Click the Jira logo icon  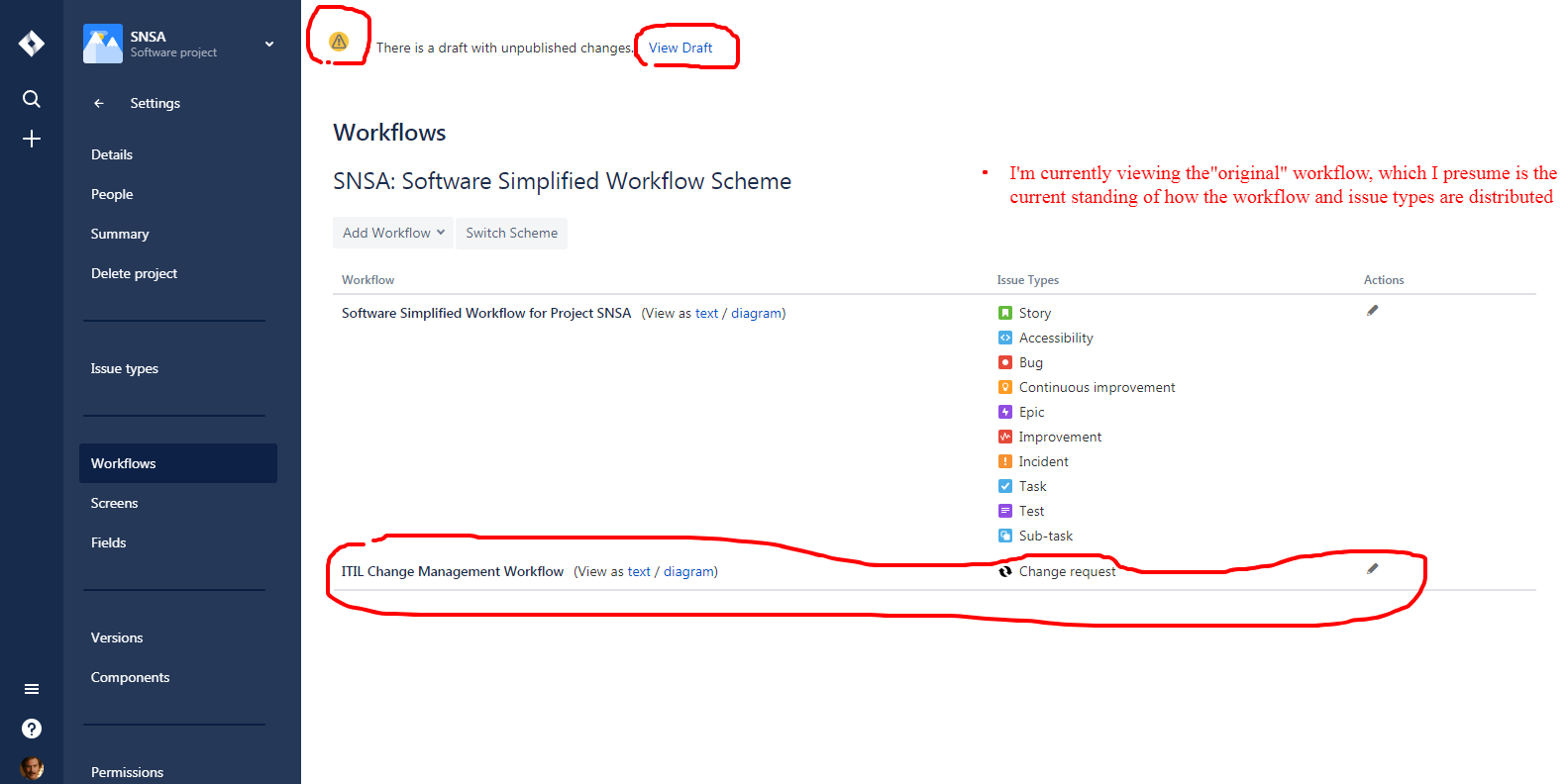(32, 44)
